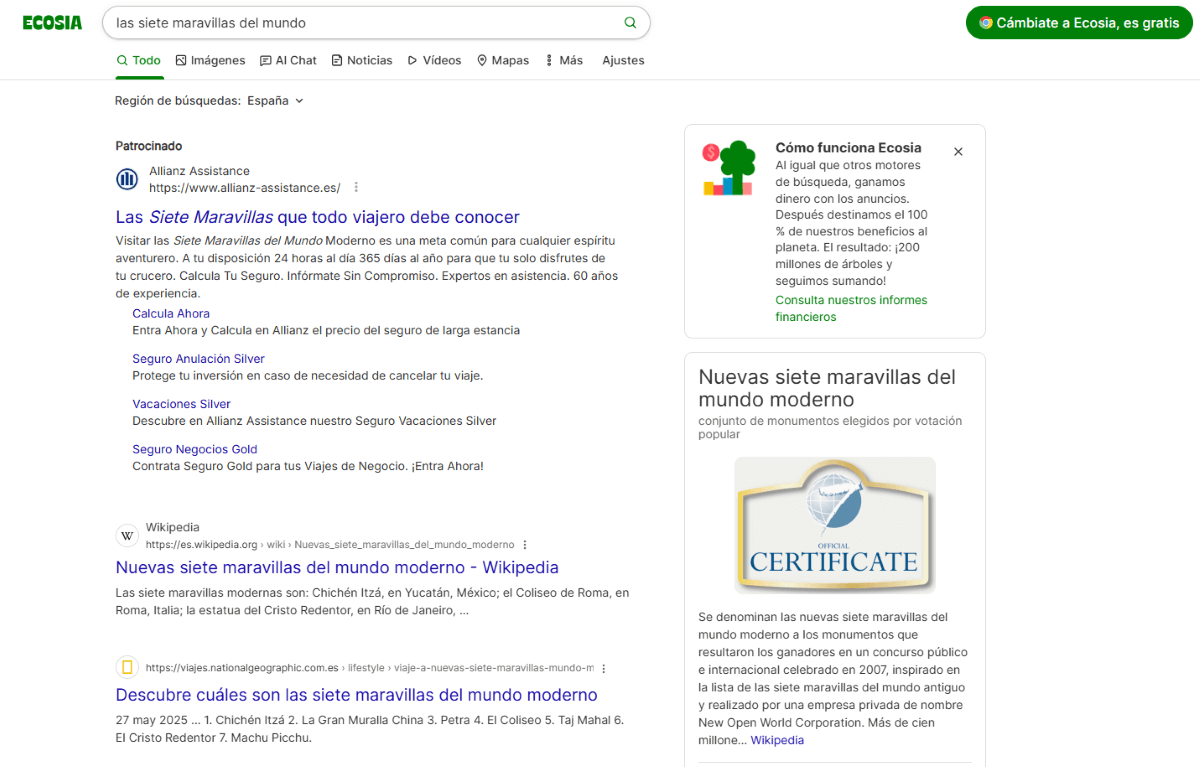Close the Cómo funciona Ecosia card
Image resolution: width=1200 pixels, height=767 pixels.
tap(958, 152)
